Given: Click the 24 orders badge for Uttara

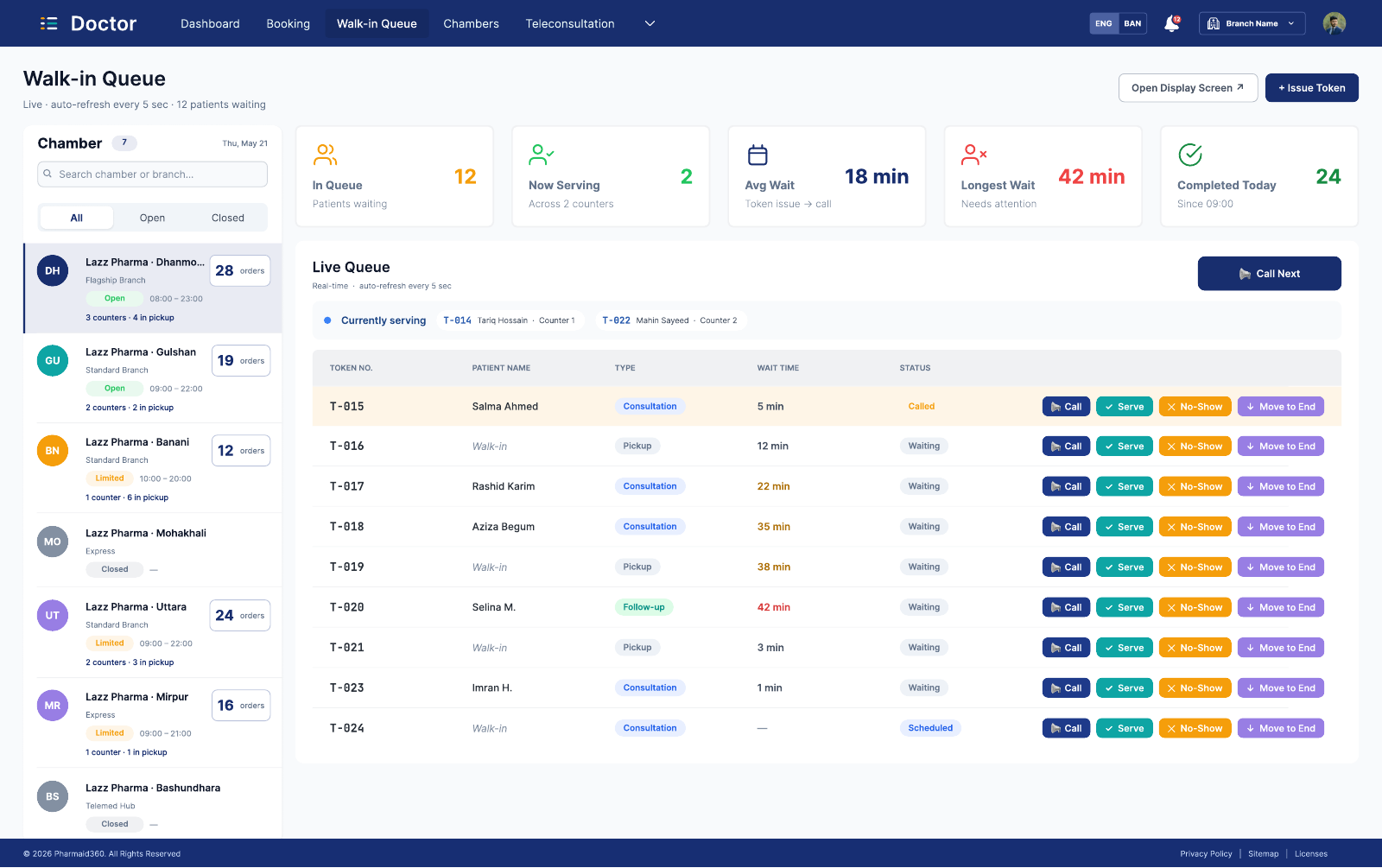Looking at the screenshot, I should tap(239, 616).
